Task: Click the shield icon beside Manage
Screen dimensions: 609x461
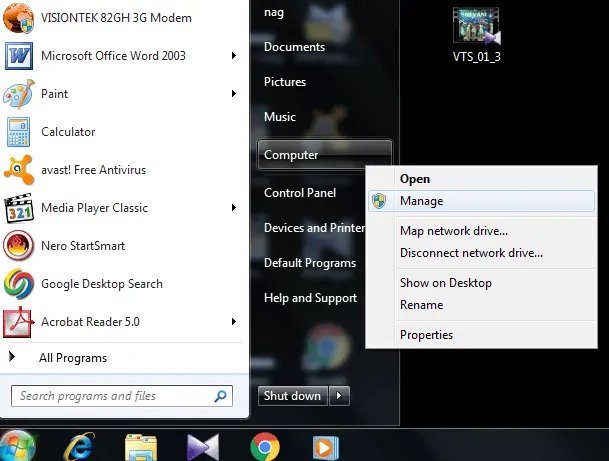Action: pyautogui.click(x=379, y=201)
